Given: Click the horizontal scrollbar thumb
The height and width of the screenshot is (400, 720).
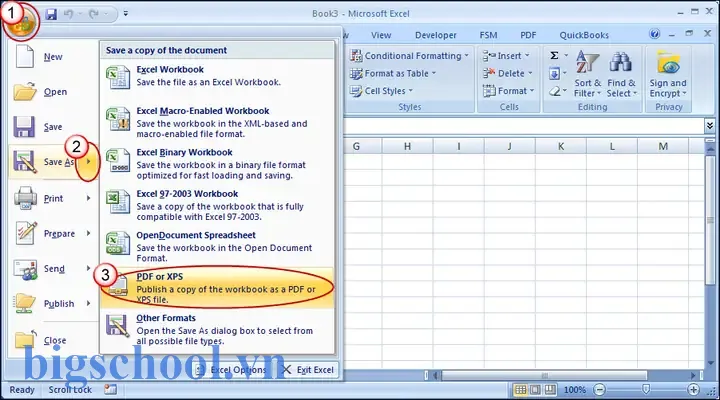Looking at the screenshot, I should pos(544,376).
